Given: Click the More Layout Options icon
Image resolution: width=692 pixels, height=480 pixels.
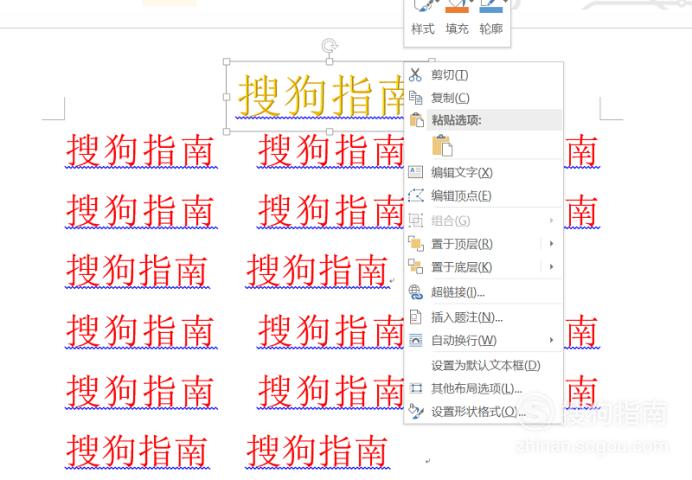Looking at the screenshot, I should [416, 389].
